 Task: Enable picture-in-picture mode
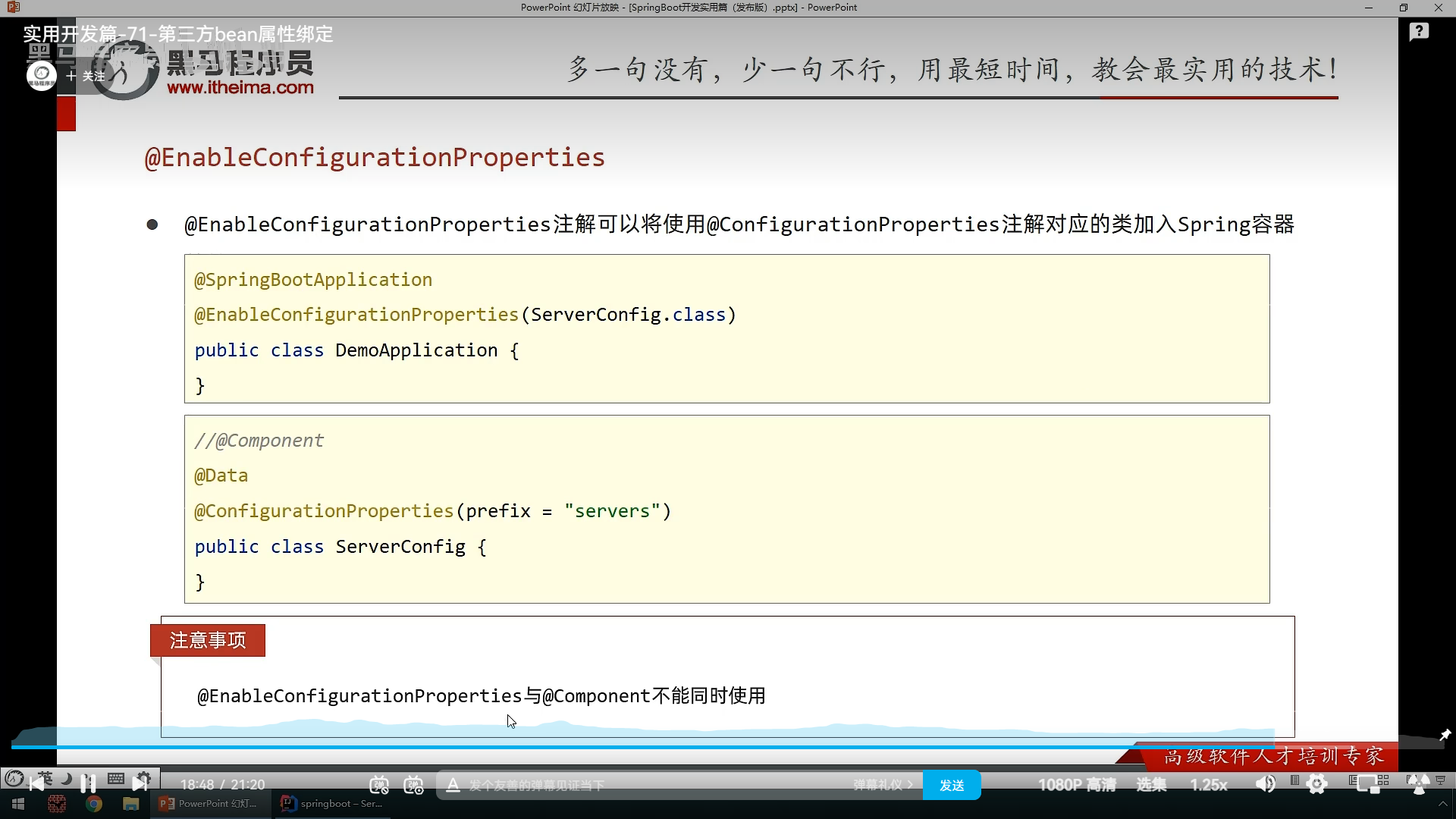(1367, 784)
